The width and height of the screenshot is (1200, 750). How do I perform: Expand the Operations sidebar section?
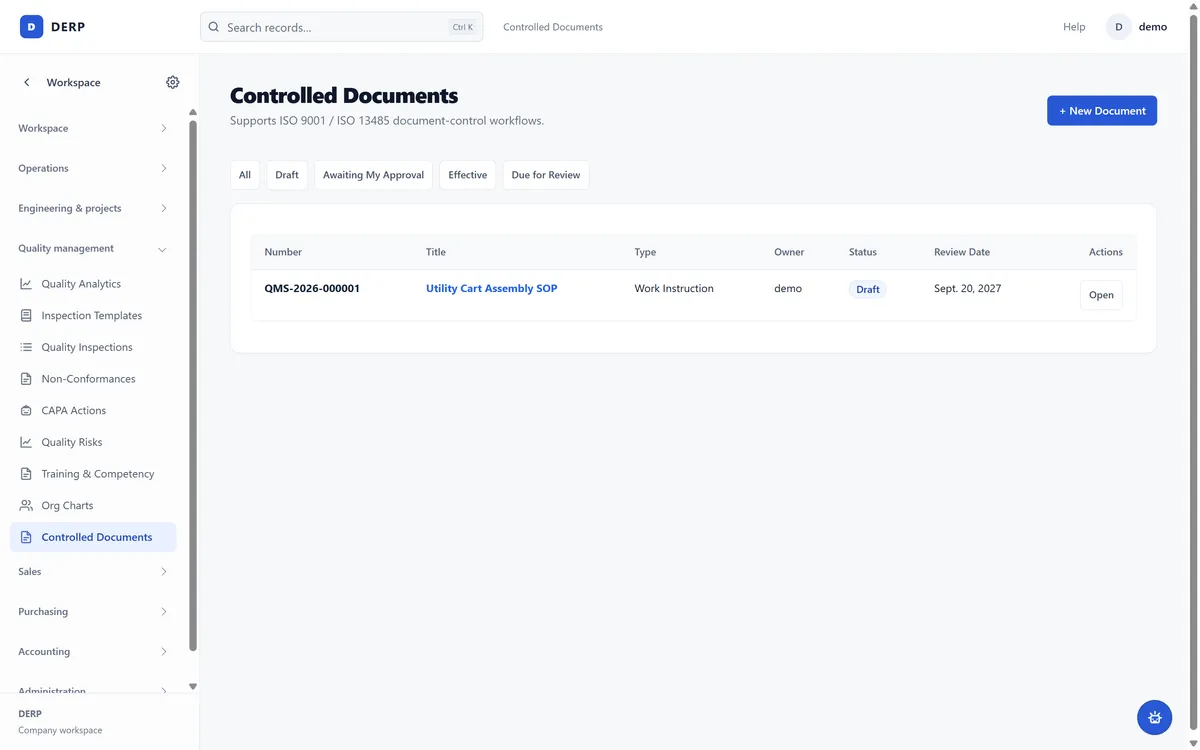pyautogui.click(x=93, y=168)
